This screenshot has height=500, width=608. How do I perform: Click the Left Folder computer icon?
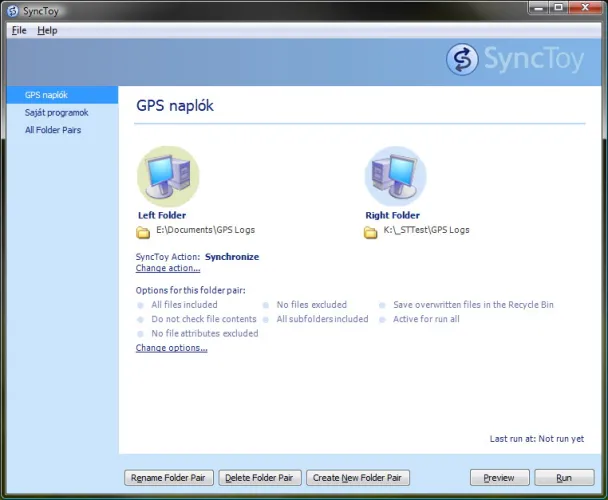click(168, 176)
